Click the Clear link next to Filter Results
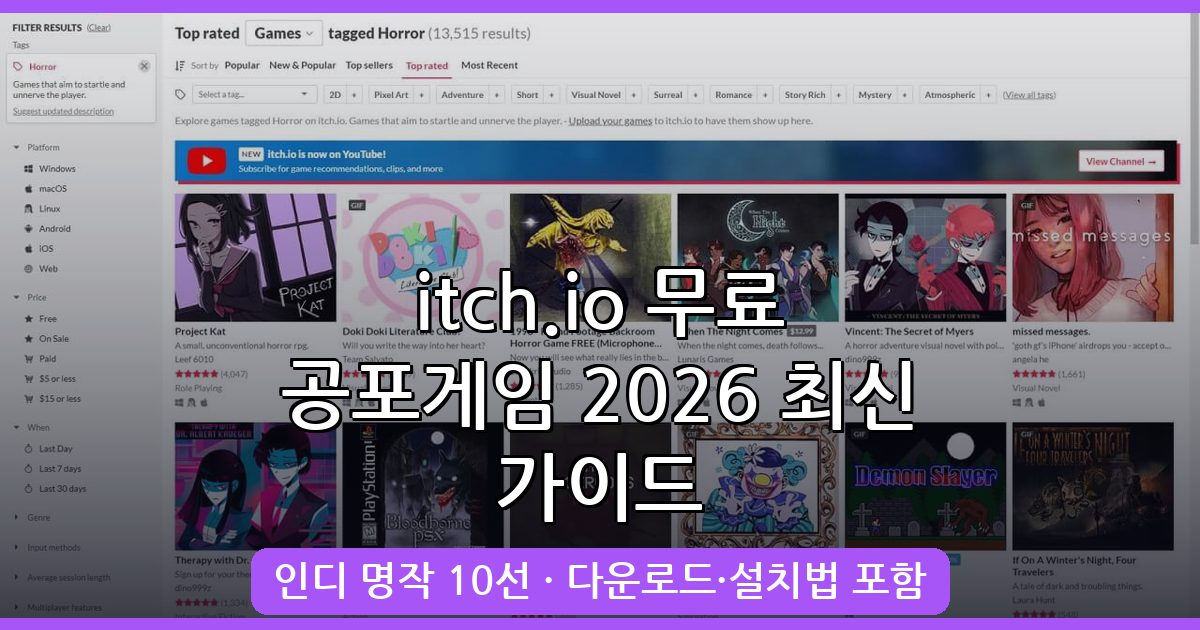The image size is (1200, 630). pos(99,27)
